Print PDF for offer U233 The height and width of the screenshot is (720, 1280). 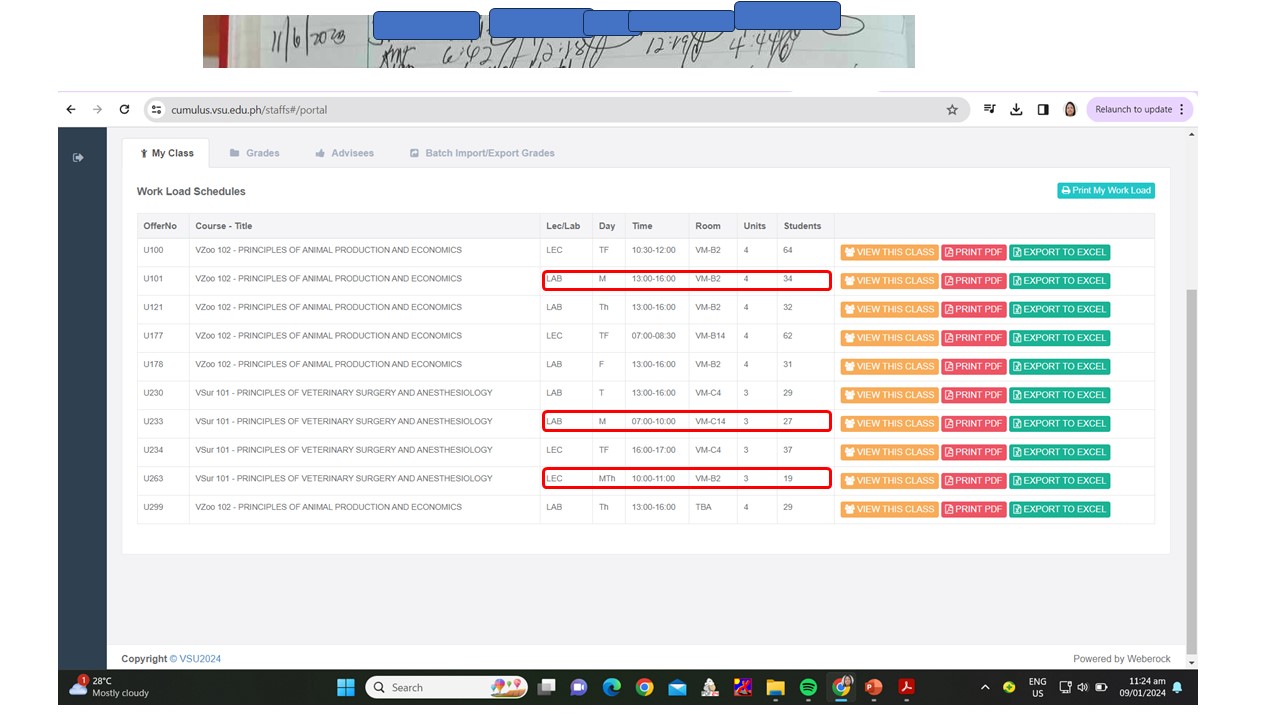(x=973, y=423)
